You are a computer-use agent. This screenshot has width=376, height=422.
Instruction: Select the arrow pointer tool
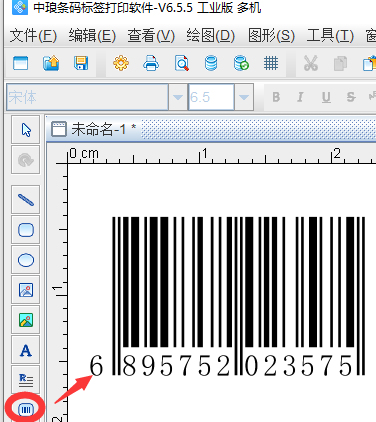26,130
